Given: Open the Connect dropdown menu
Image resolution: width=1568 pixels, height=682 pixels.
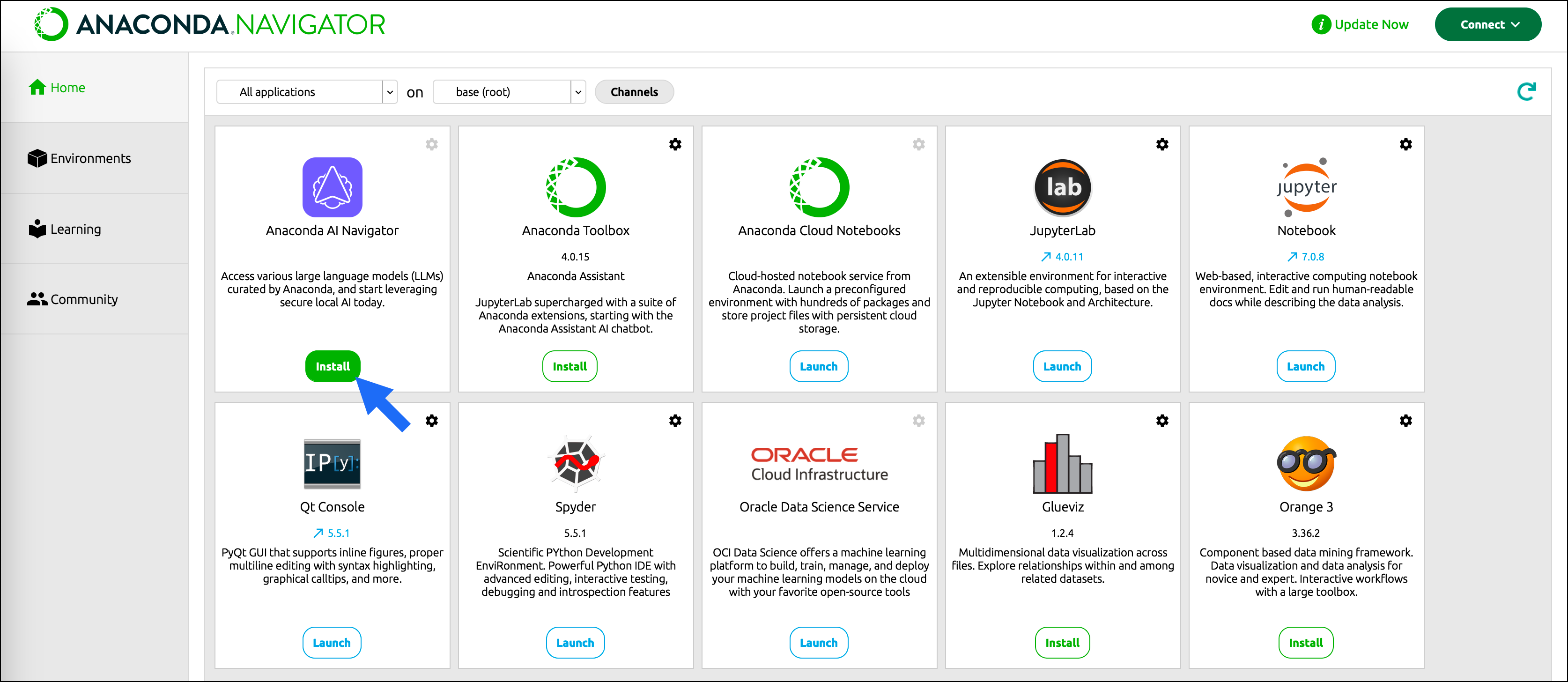Looking at the screenshot, I should pyautogui.click(x=1487, y=25).
